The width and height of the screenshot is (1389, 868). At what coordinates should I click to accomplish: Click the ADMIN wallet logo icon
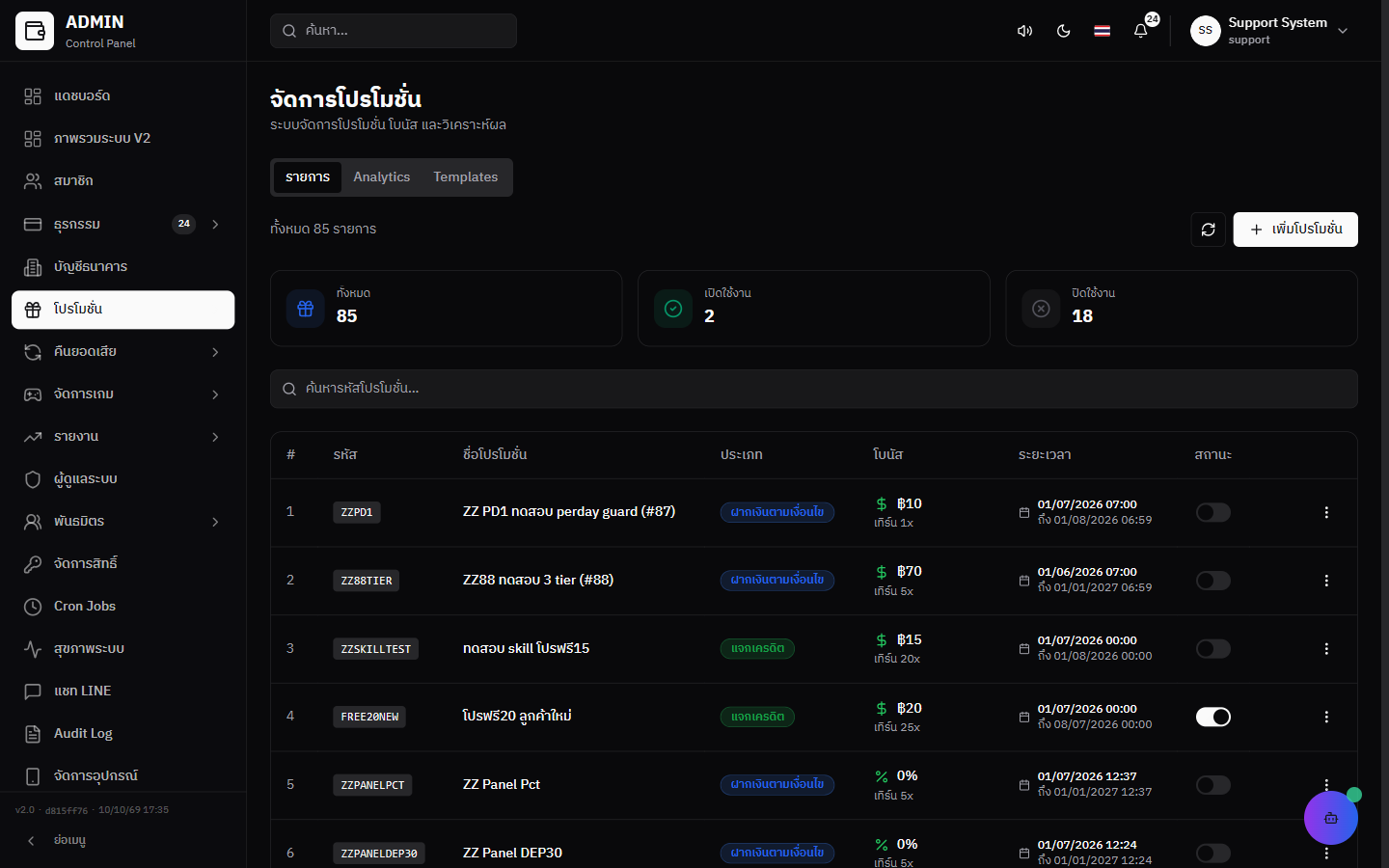coord(35,31)
